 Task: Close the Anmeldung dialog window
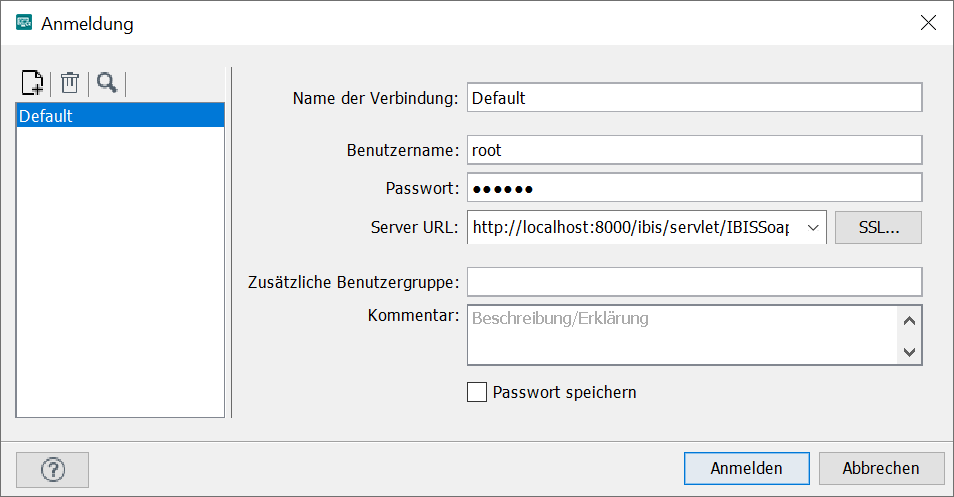(x=928, y=23)
